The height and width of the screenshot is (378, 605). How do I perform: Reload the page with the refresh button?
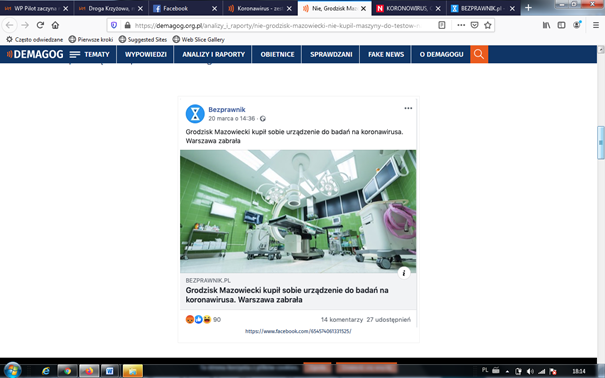pos(40,25)
